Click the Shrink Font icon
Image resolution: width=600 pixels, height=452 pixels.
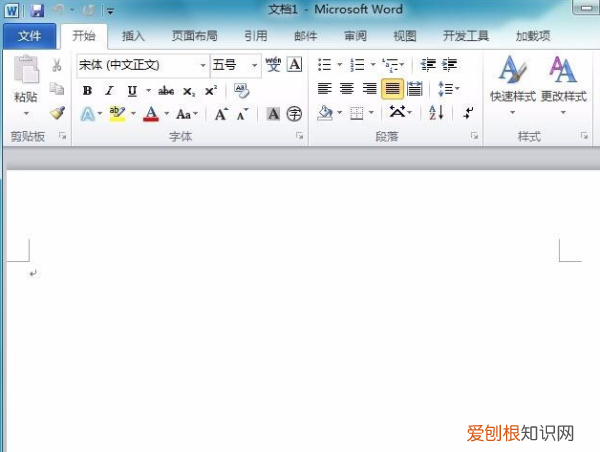pos(242,114)
